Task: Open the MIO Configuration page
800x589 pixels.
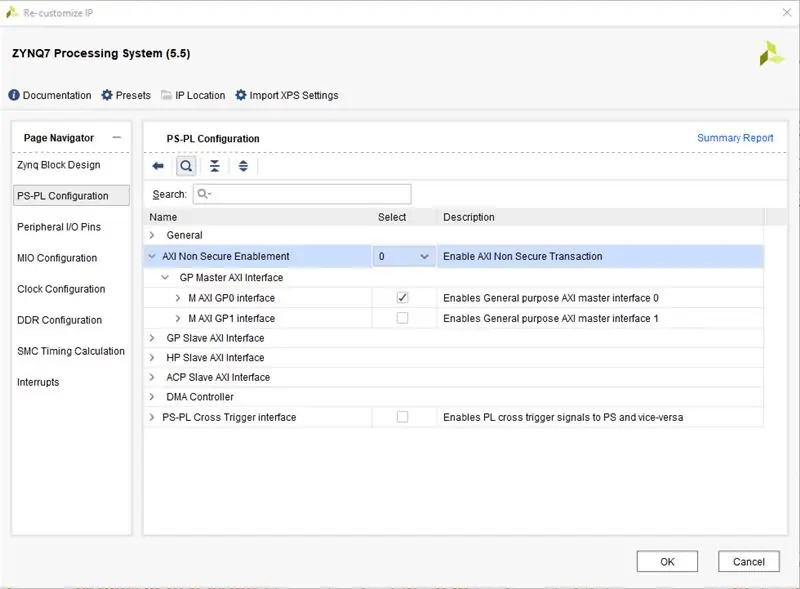Action: (57, 258)
